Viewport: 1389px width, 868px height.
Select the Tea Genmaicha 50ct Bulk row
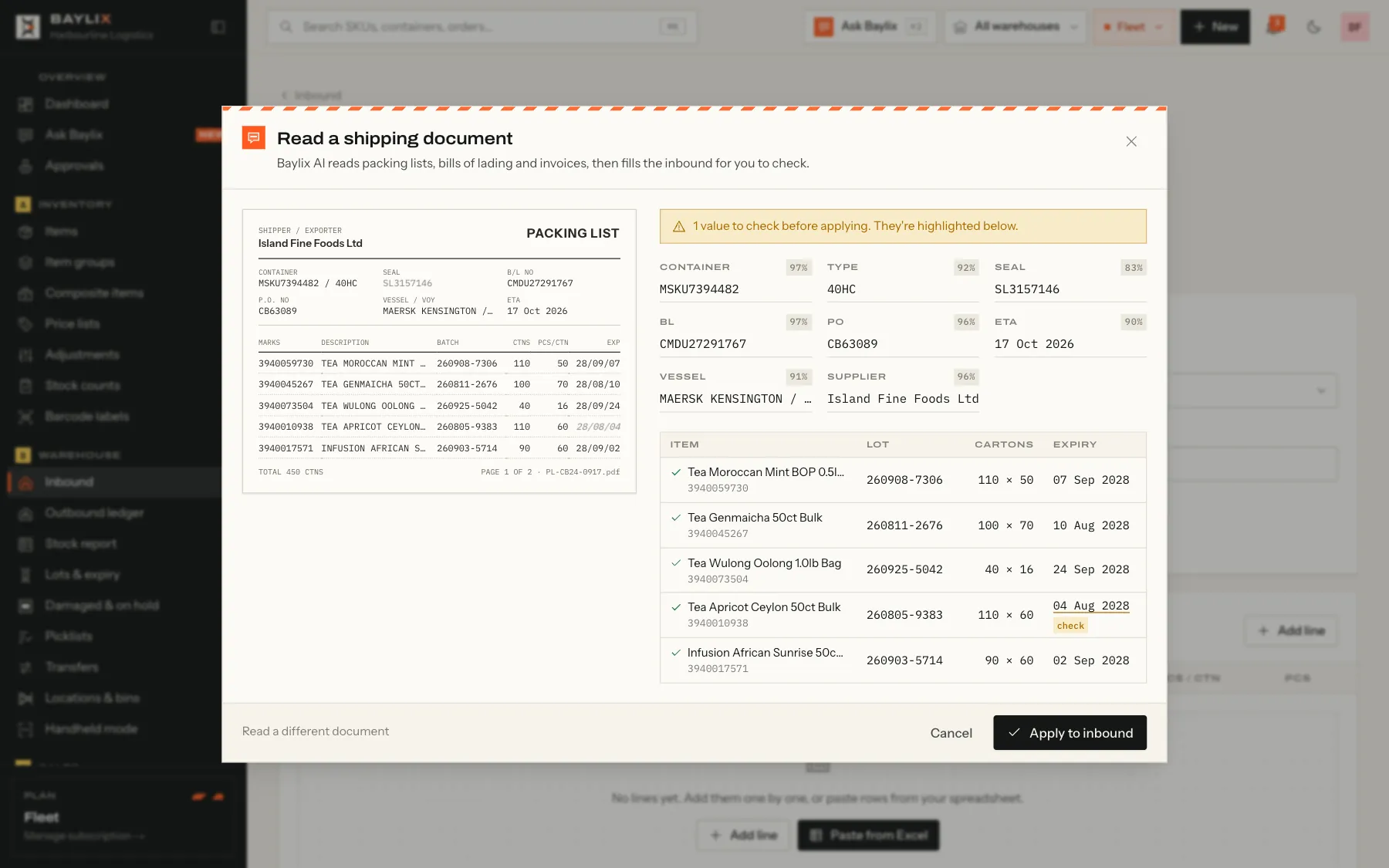click(903, 525)
